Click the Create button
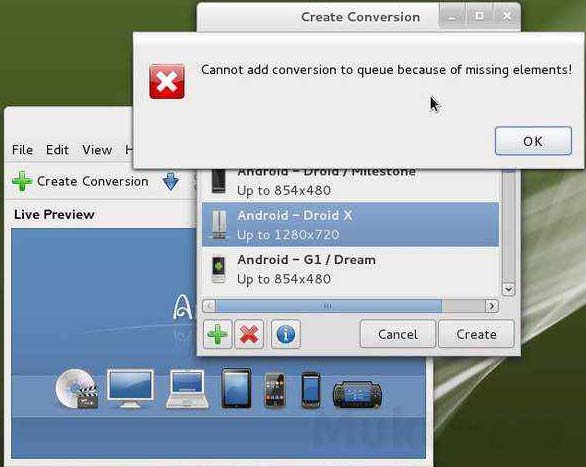 (476, 334)
